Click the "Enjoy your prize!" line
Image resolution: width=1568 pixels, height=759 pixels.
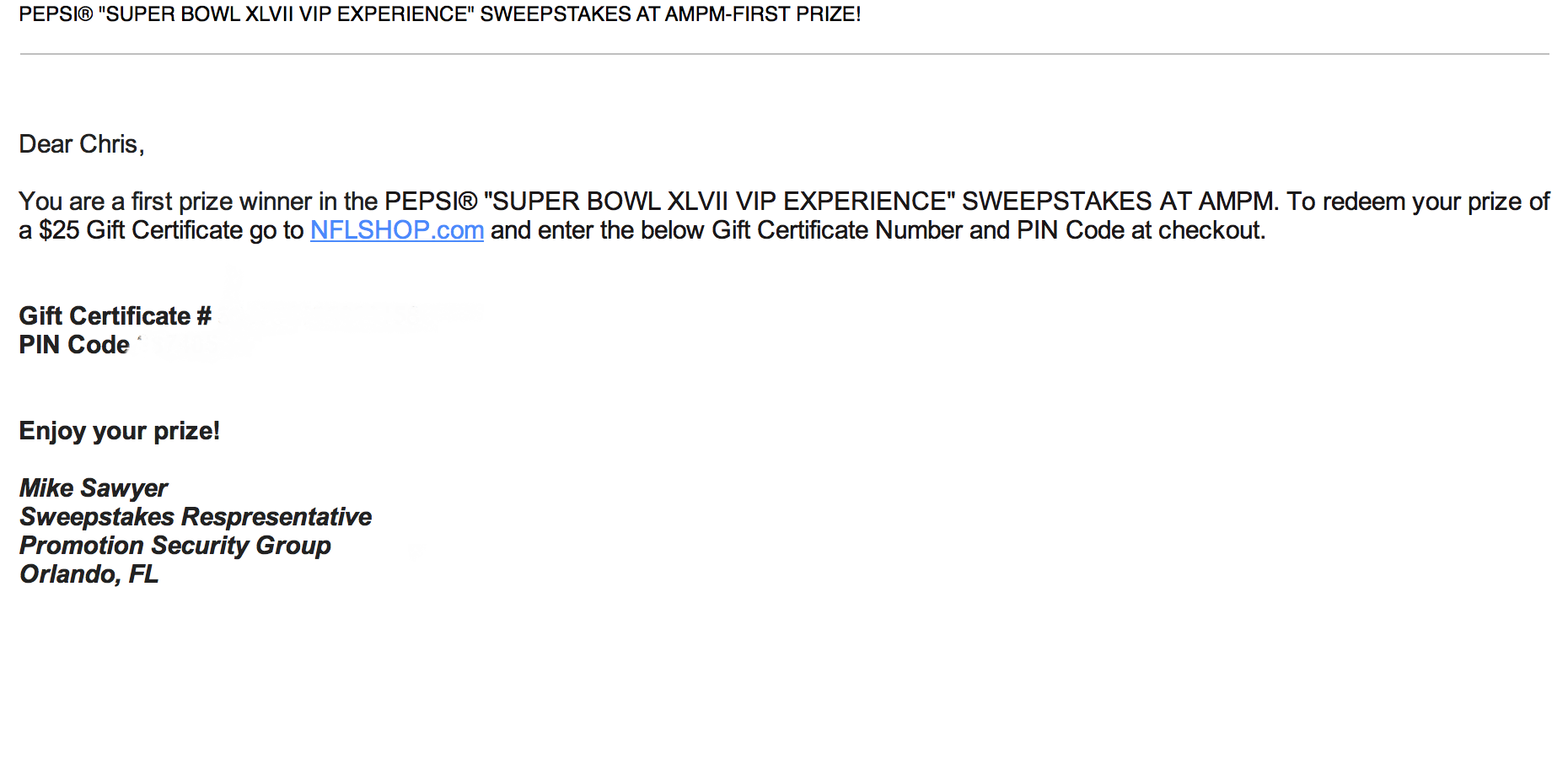[119, 431]
